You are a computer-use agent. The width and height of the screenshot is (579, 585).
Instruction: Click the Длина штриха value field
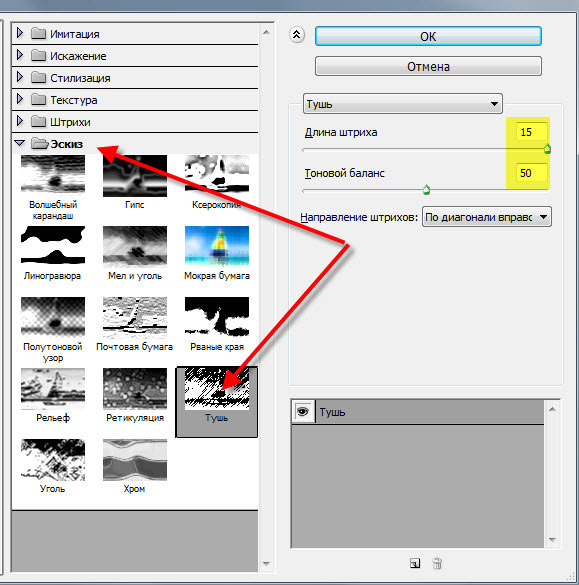[x=532, y=132]
